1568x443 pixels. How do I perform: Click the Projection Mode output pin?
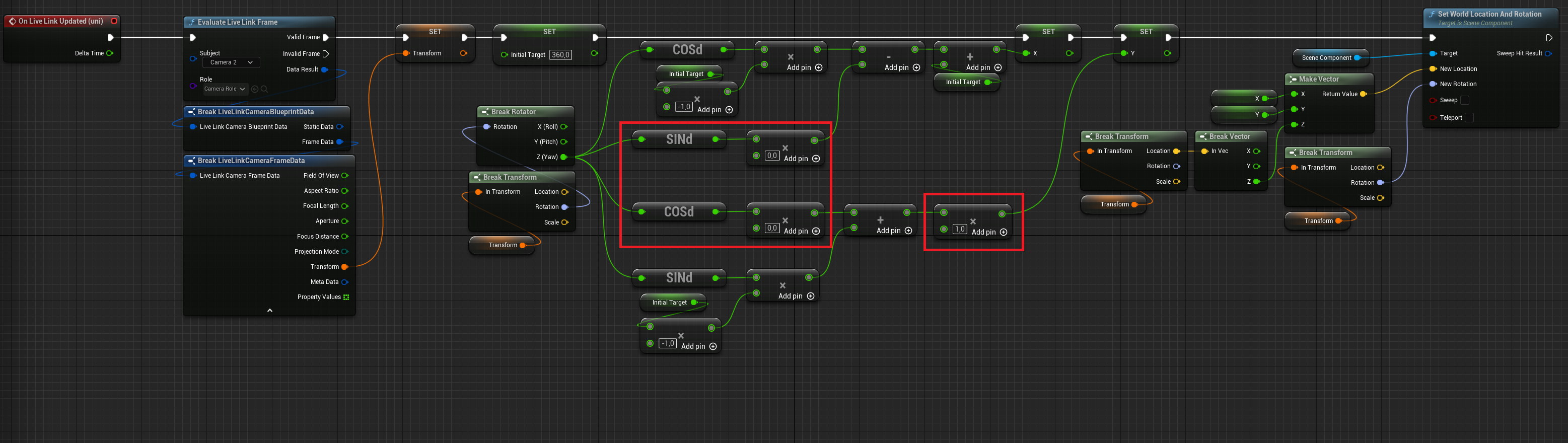(x=345, y=252)
